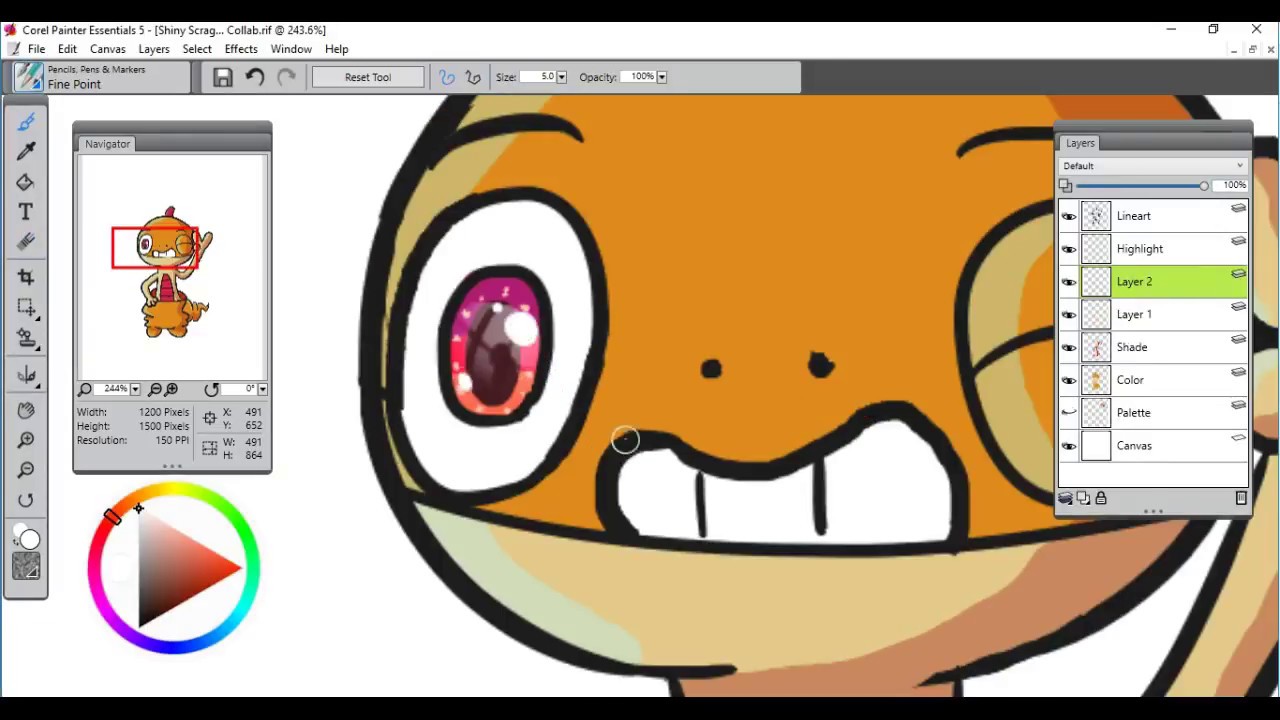Click the Undo arrow
This screenshot has height=720, width=1280.
pos(255,77)
